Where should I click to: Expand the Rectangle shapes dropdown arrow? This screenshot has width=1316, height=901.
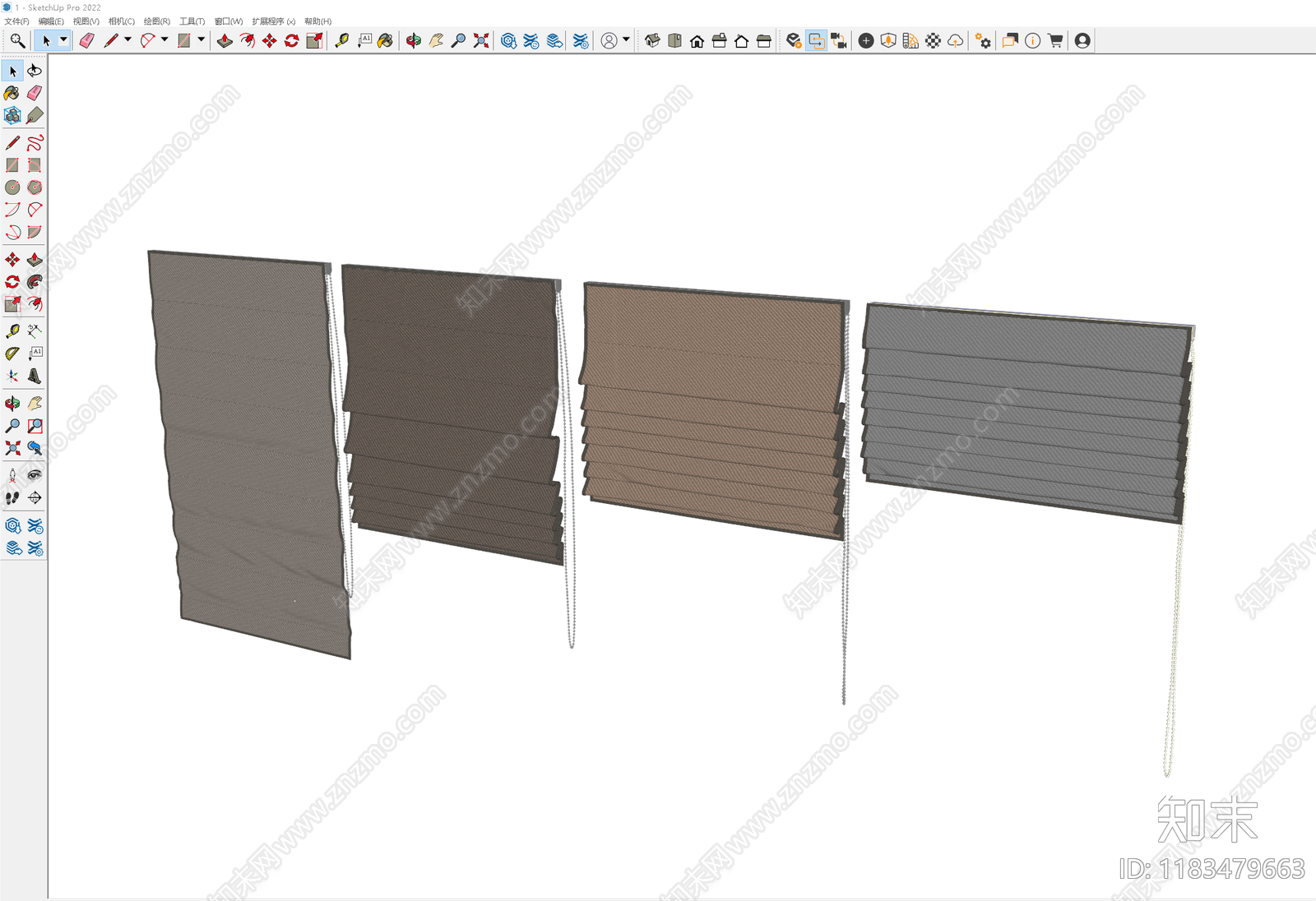pos(201,39)
